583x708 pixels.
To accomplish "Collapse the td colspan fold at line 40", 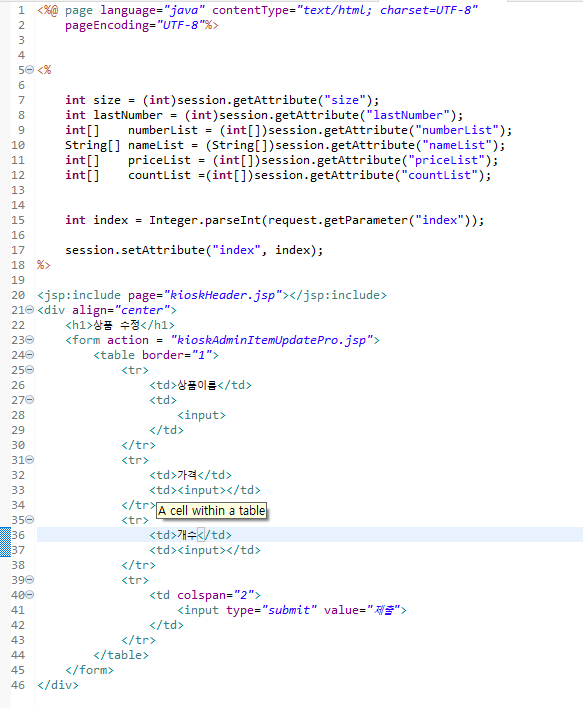I will pos(29,595).
